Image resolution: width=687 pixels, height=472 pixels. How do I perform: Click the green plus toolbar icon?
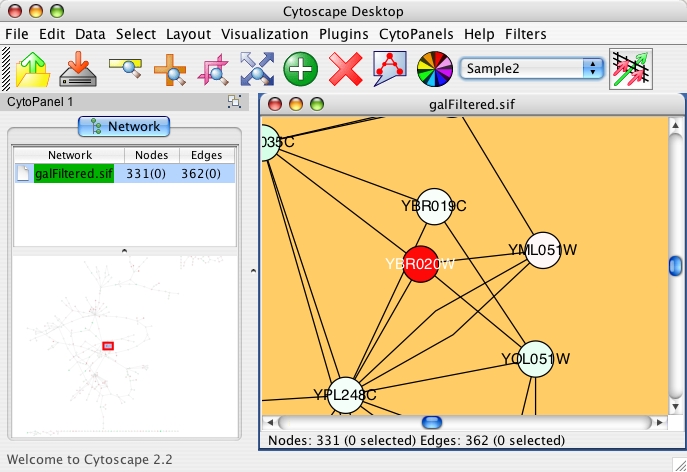tap(300, 69)
